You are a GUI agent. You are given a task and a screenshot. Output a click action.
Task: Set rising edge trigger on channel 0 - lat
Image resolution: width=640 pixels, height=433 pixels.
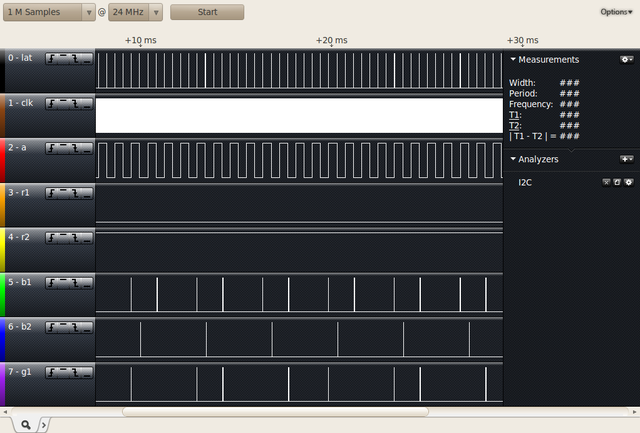click(x=51, y=59)
